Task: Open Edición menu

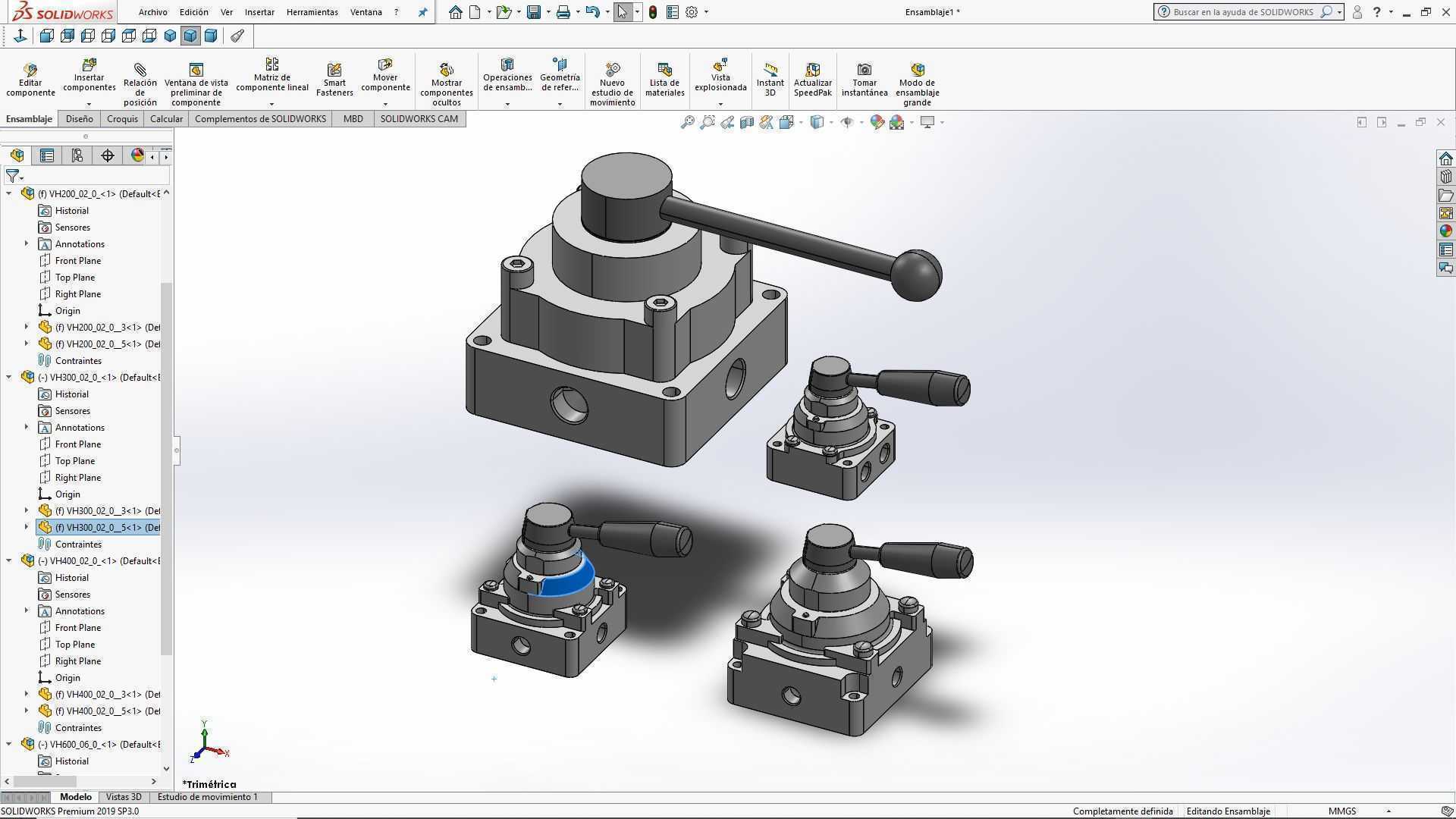Action: (x=193, y=12)
